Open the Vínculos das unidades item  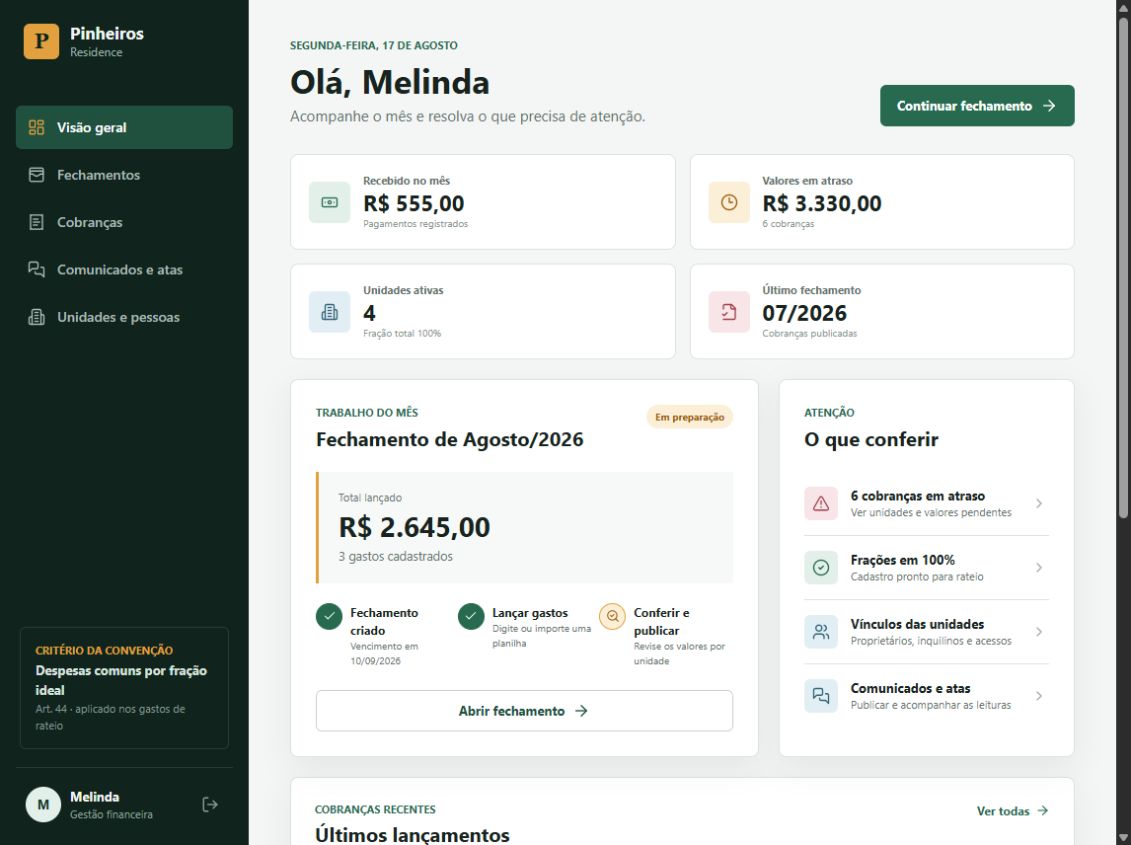point(926,632)
